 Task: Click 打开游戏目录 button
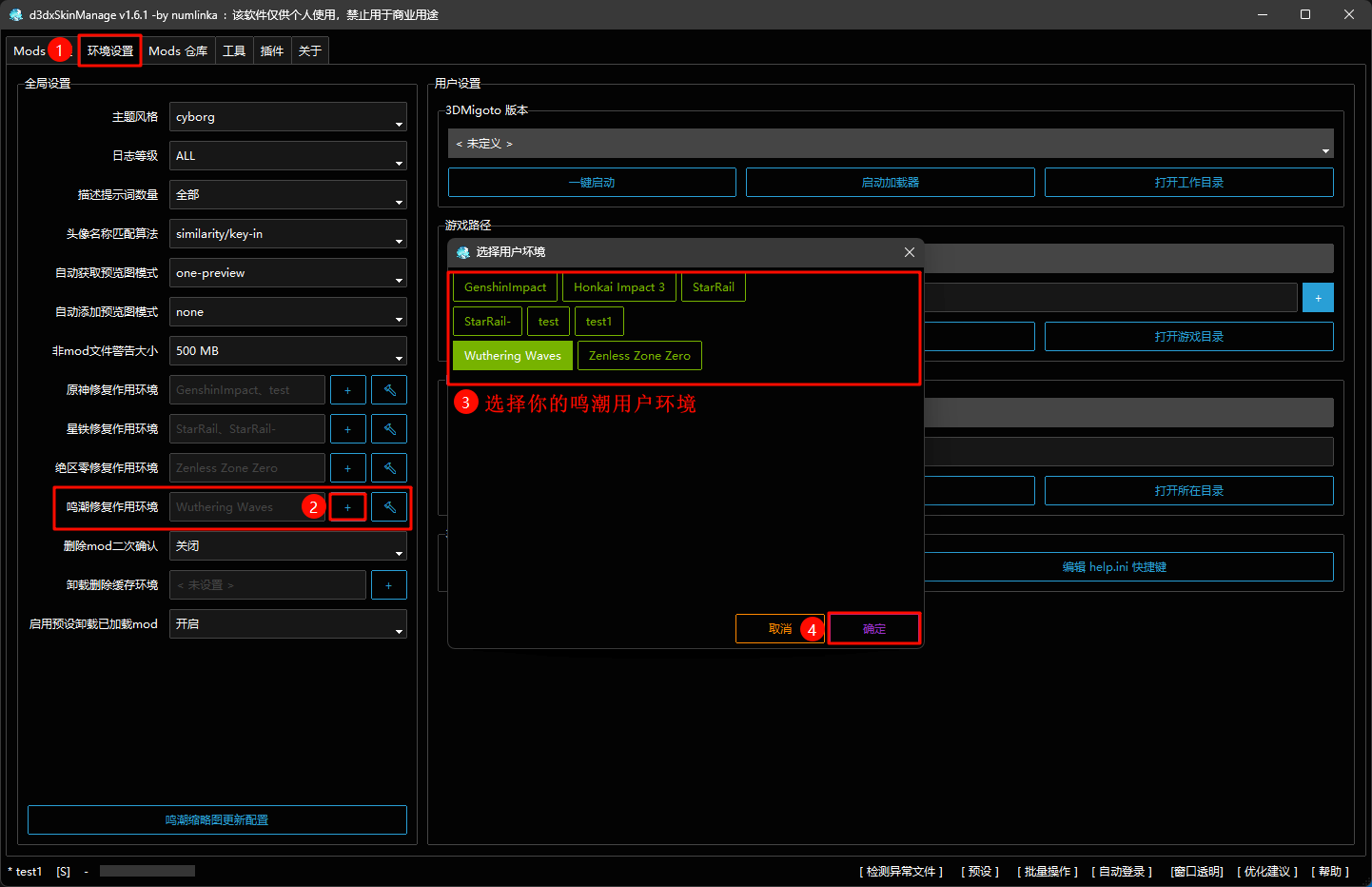tap(1189, 337)
